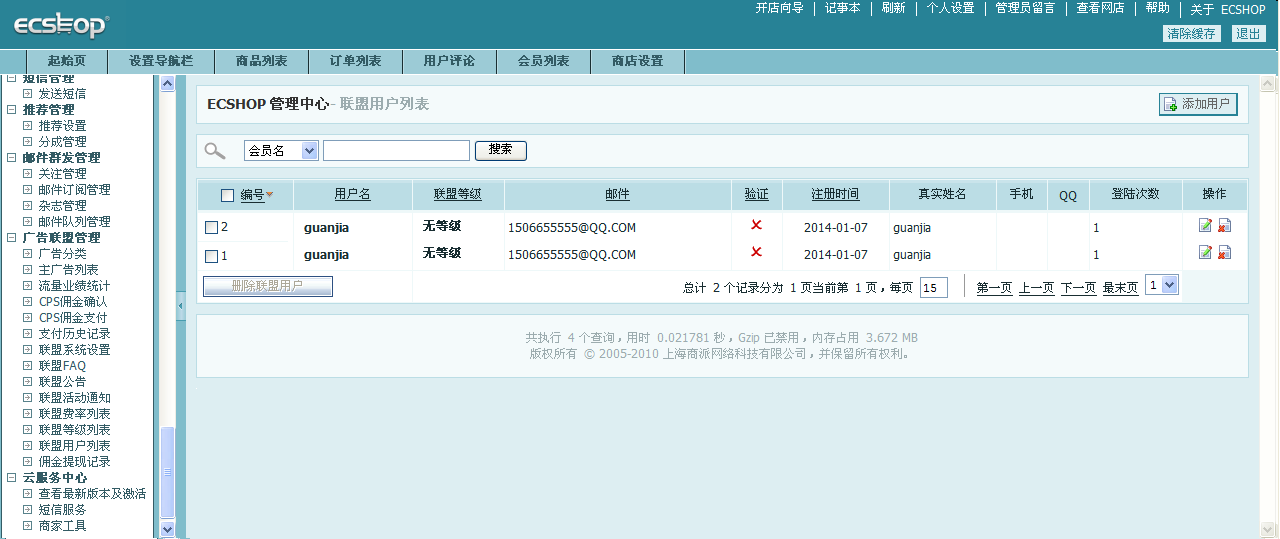1280x539 pixels.
Task: Click the red X verification mark in row 2
Action: pos(756,225)
